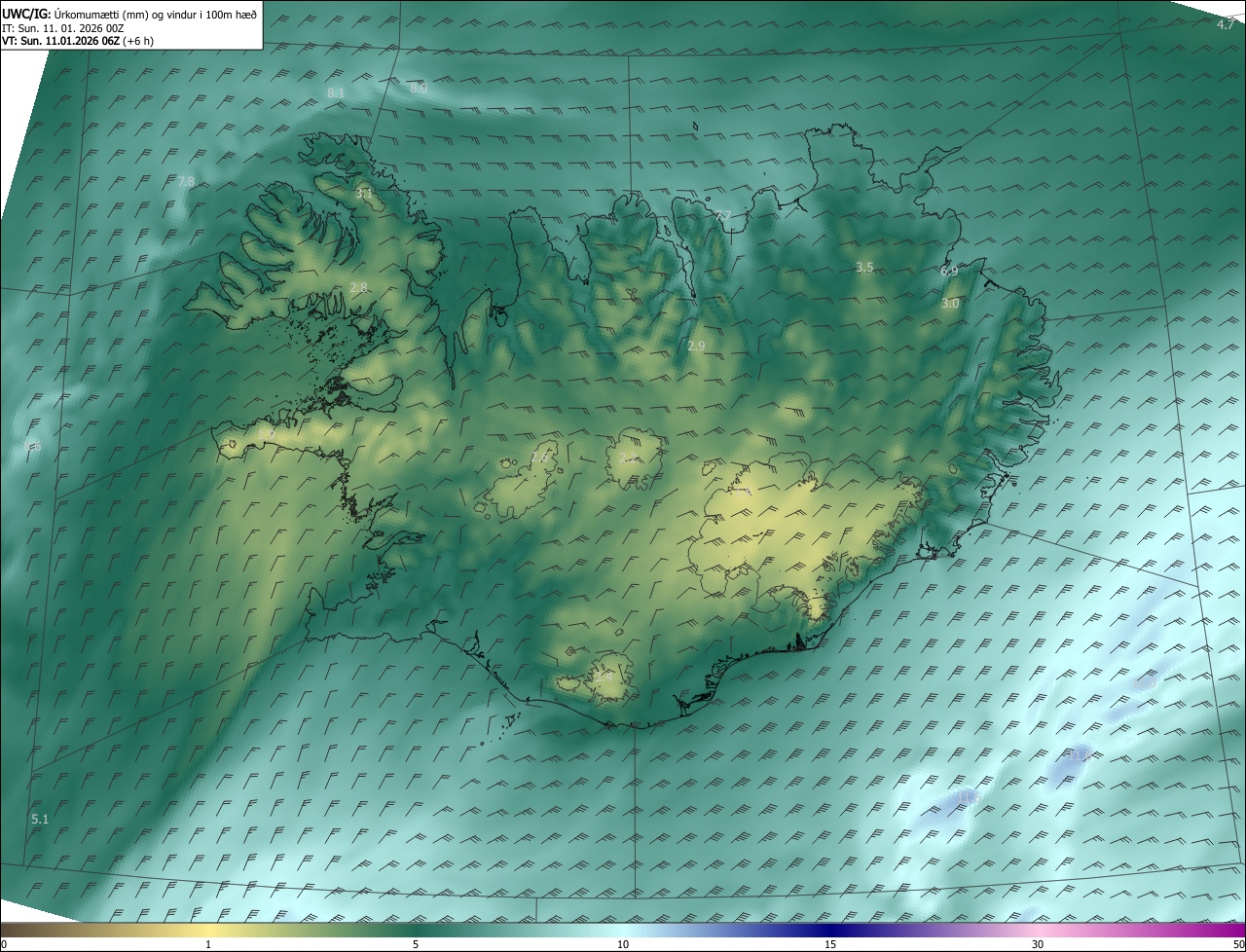This screenshot has width=1246, height=952.
Task: Click the navy blue section of colorbar
Action: [830, 930]
